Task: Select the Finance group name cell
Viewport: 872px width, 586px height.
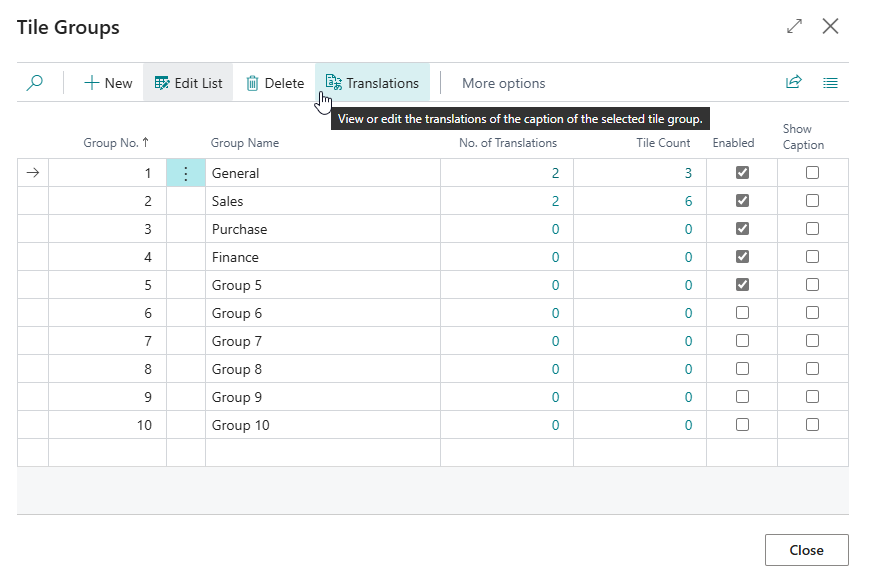Action: [x=236, y=257]
